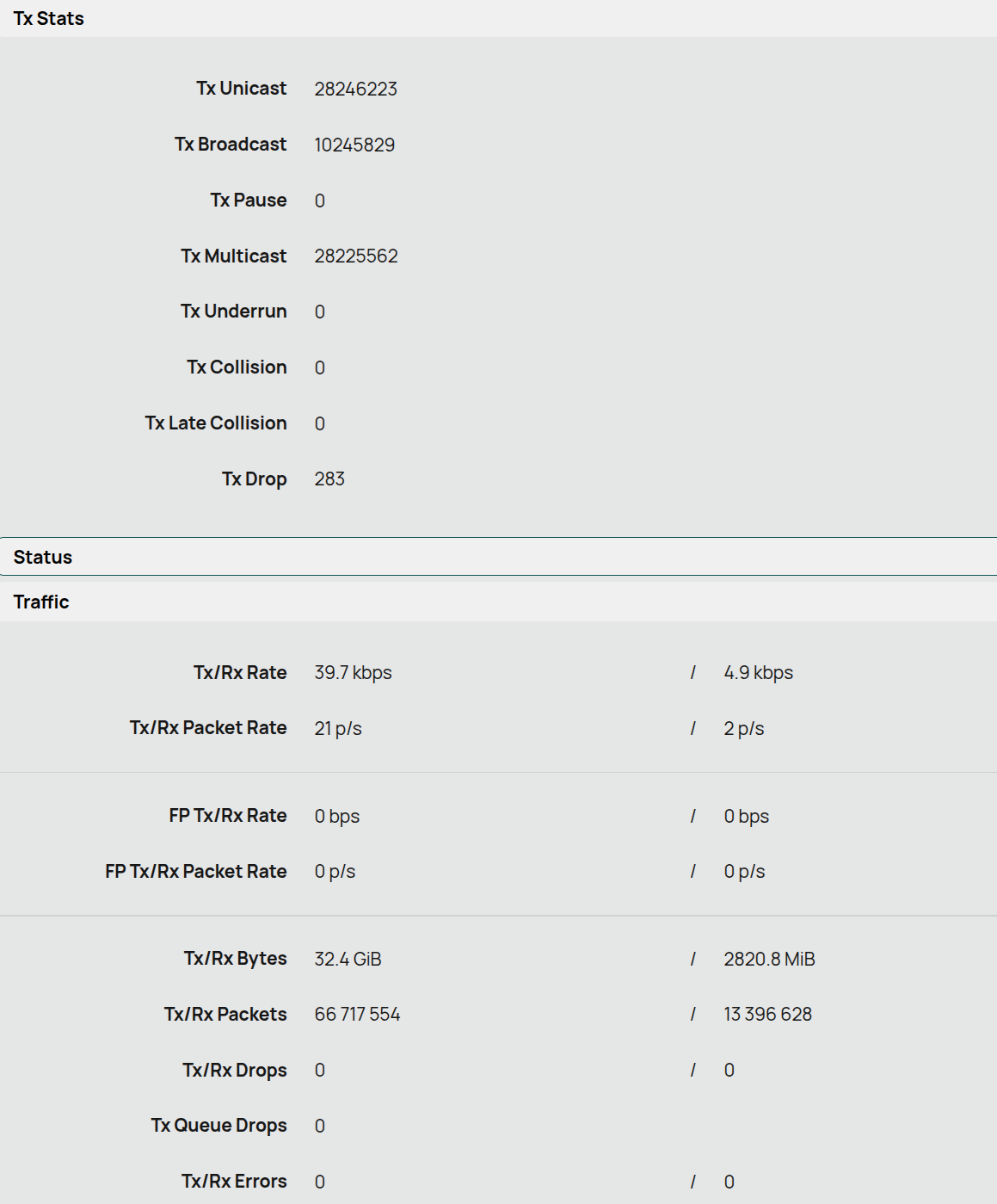Collapse the Tx Stats section header
The image size is (997, 1204).
[x=49, y=18]
